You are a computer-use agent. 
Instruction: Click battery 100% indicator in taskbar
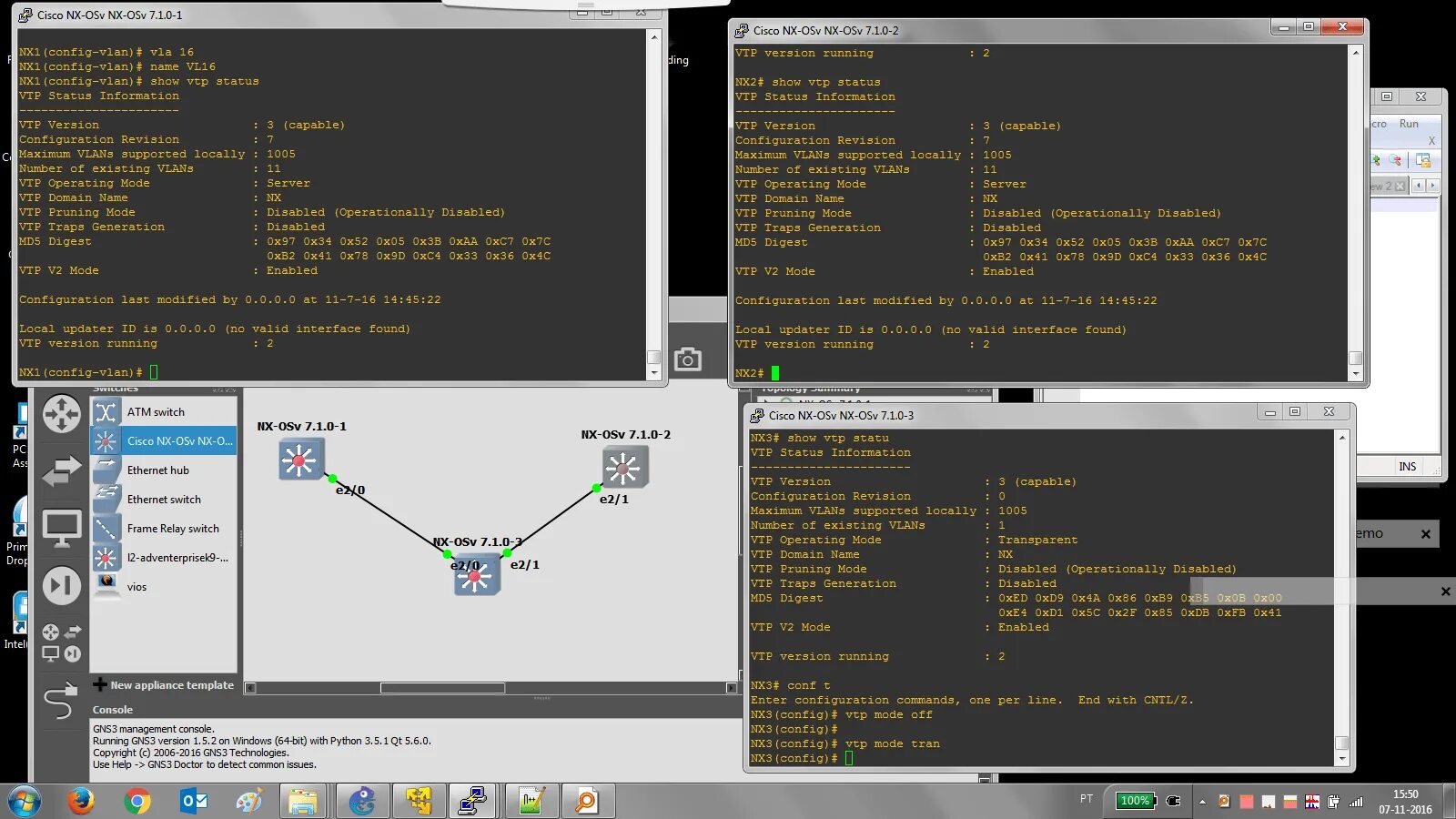click(x=1136, y=801)
